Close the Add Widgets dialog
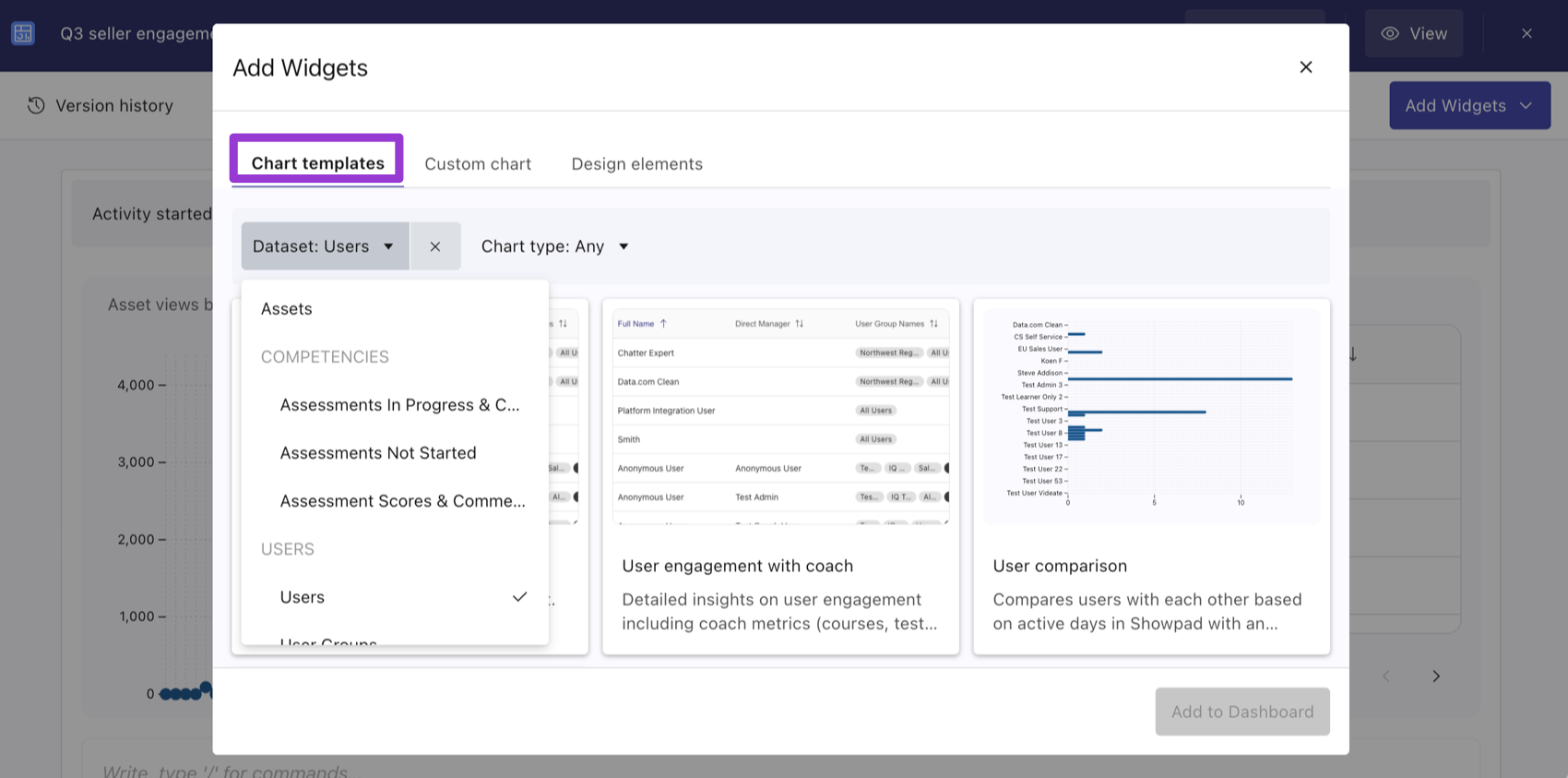 [x=1305, y=67]
